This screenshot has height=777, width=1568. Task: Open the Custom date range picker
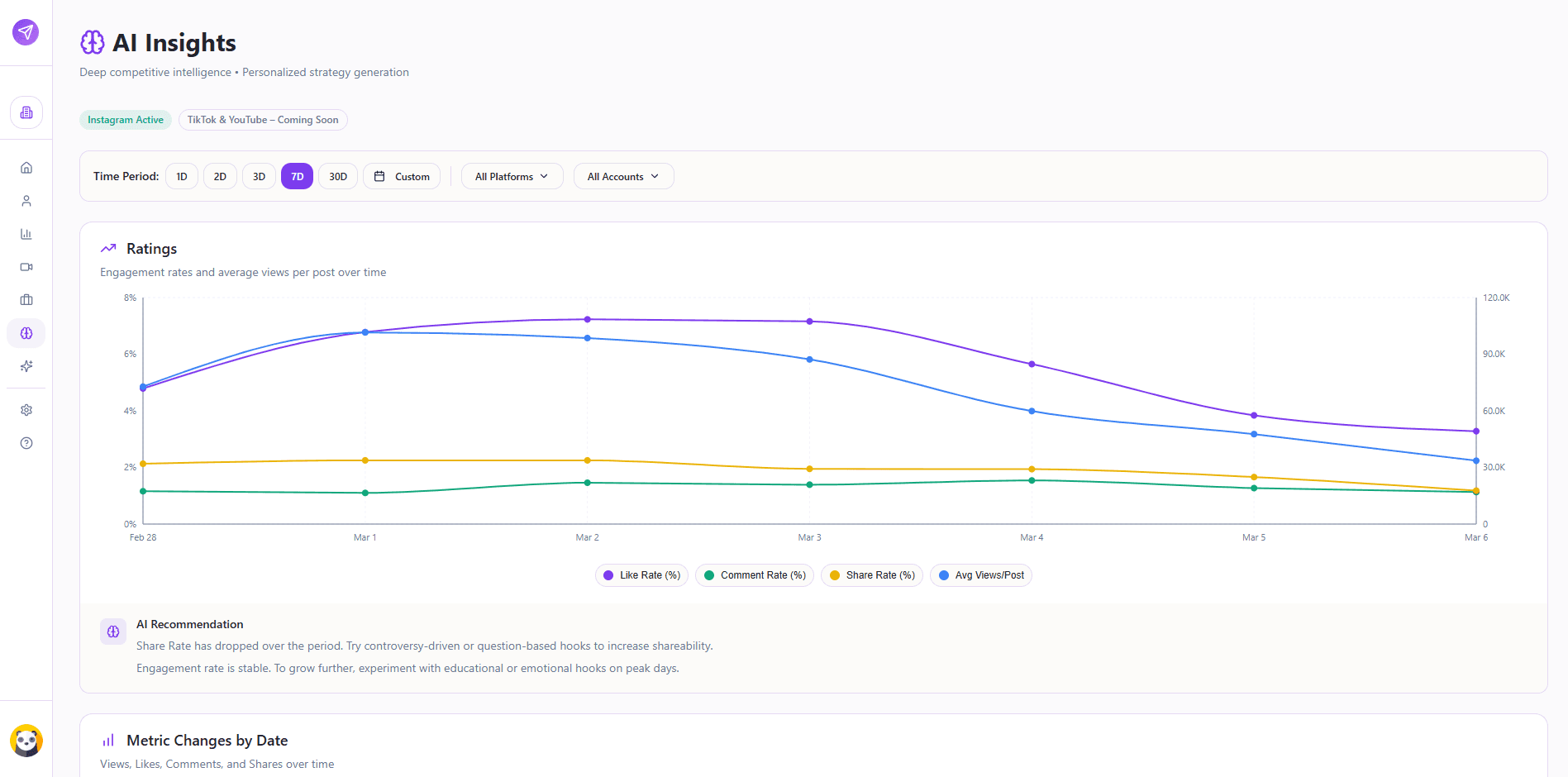(x=402, y=176)
